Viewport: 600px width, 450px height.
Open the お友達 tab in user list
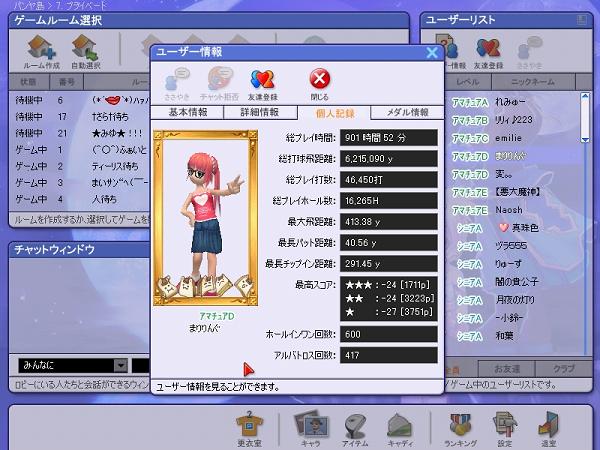(x=507, y=369)
